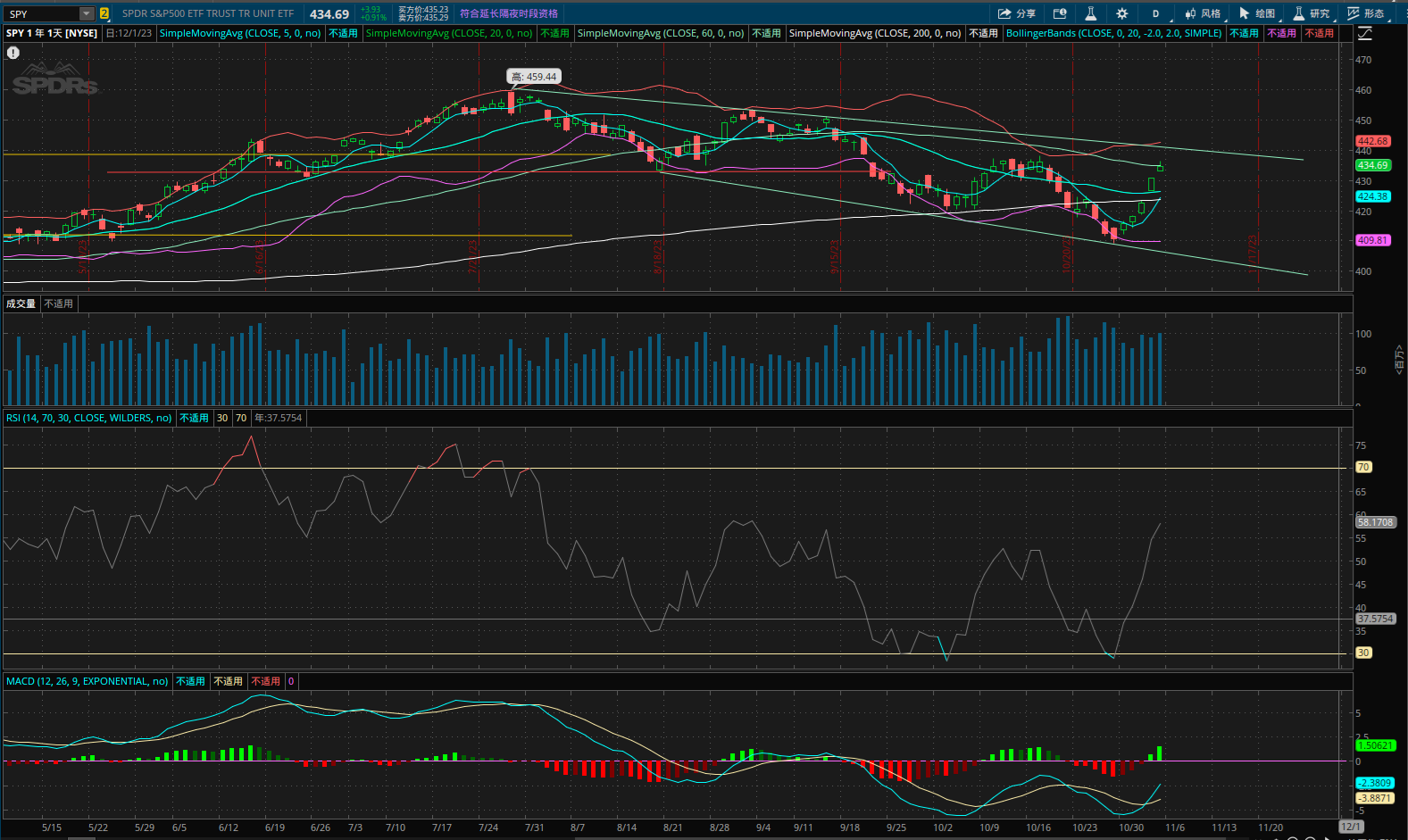Click the 10/30 date on time axis
This screenshot has width=1408, height=840.
click(1131, 828)
